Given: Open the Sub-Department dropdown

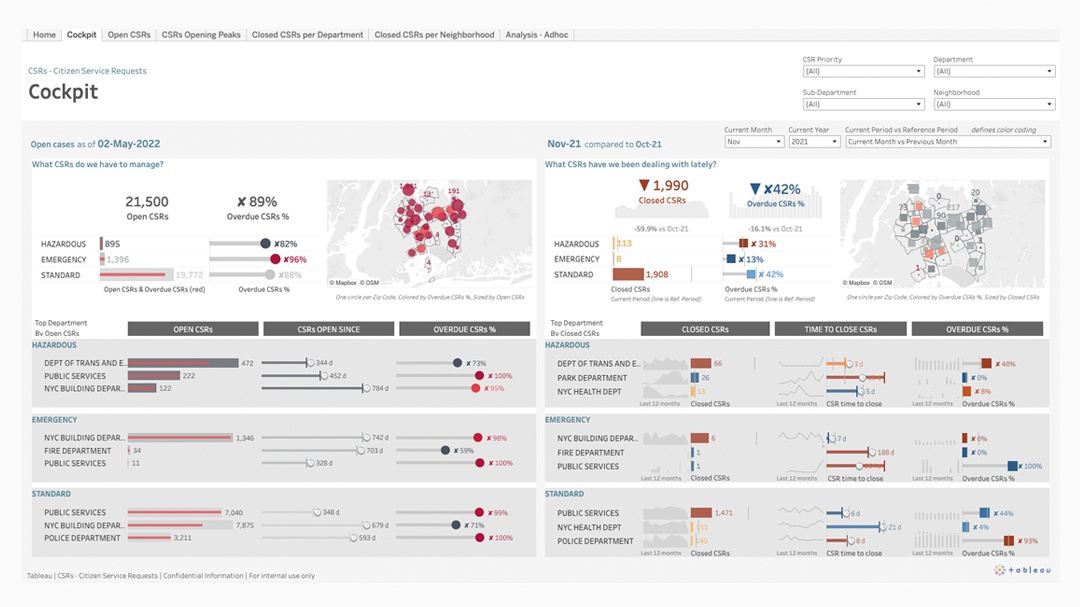Looking at the screenshot, I should tap(862, 104).
